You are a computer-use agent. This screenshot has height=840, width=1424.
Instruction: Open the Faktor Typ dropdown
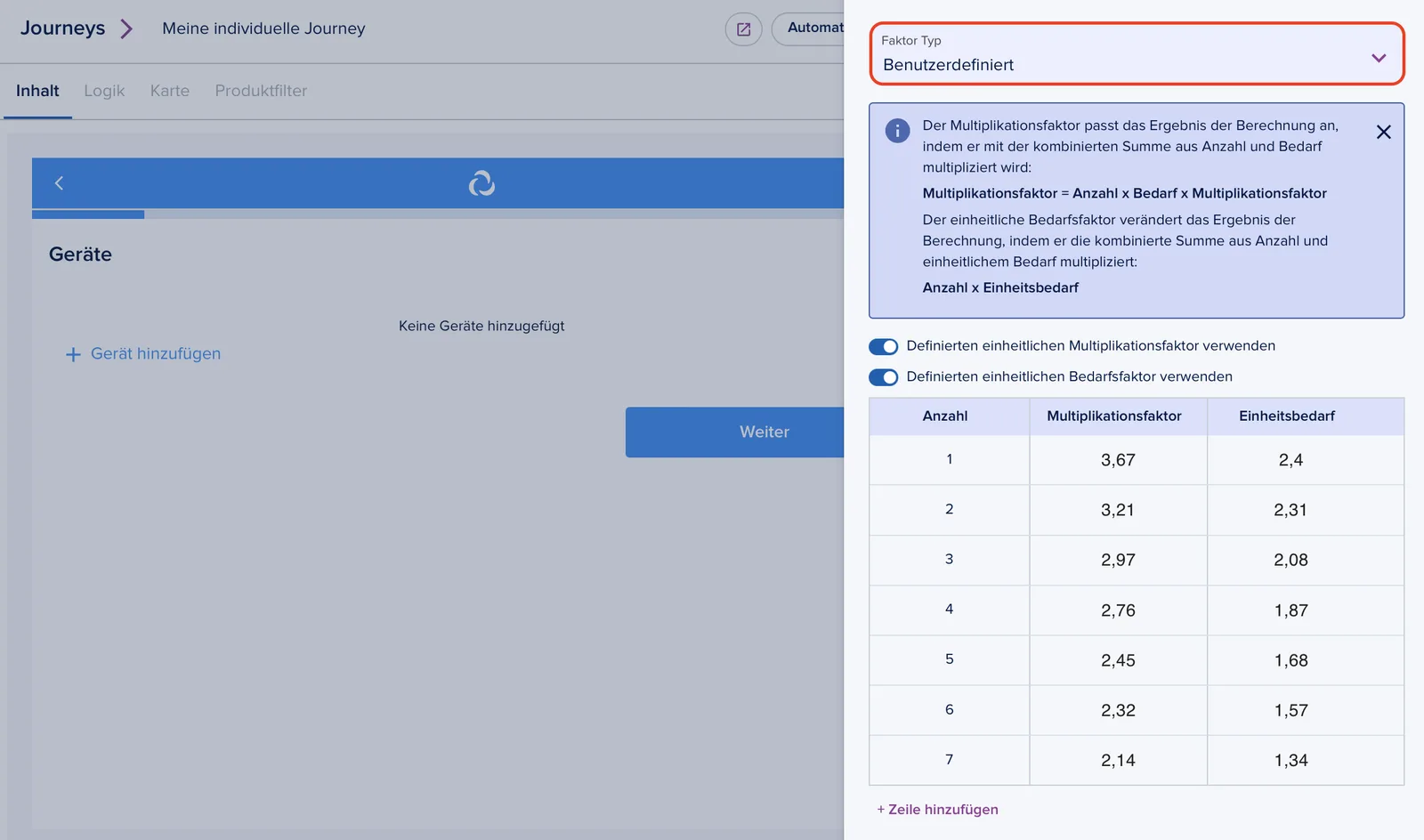[1137, 54]
